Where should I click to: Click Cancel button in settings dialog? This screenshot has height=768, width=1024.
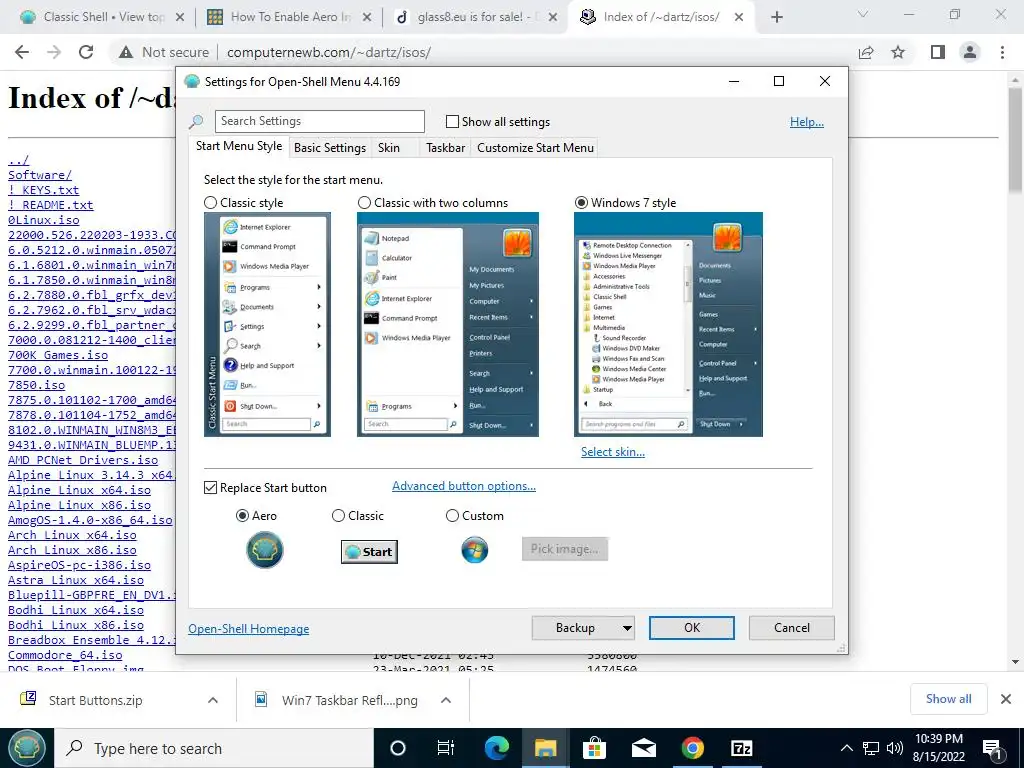[792, 628]
